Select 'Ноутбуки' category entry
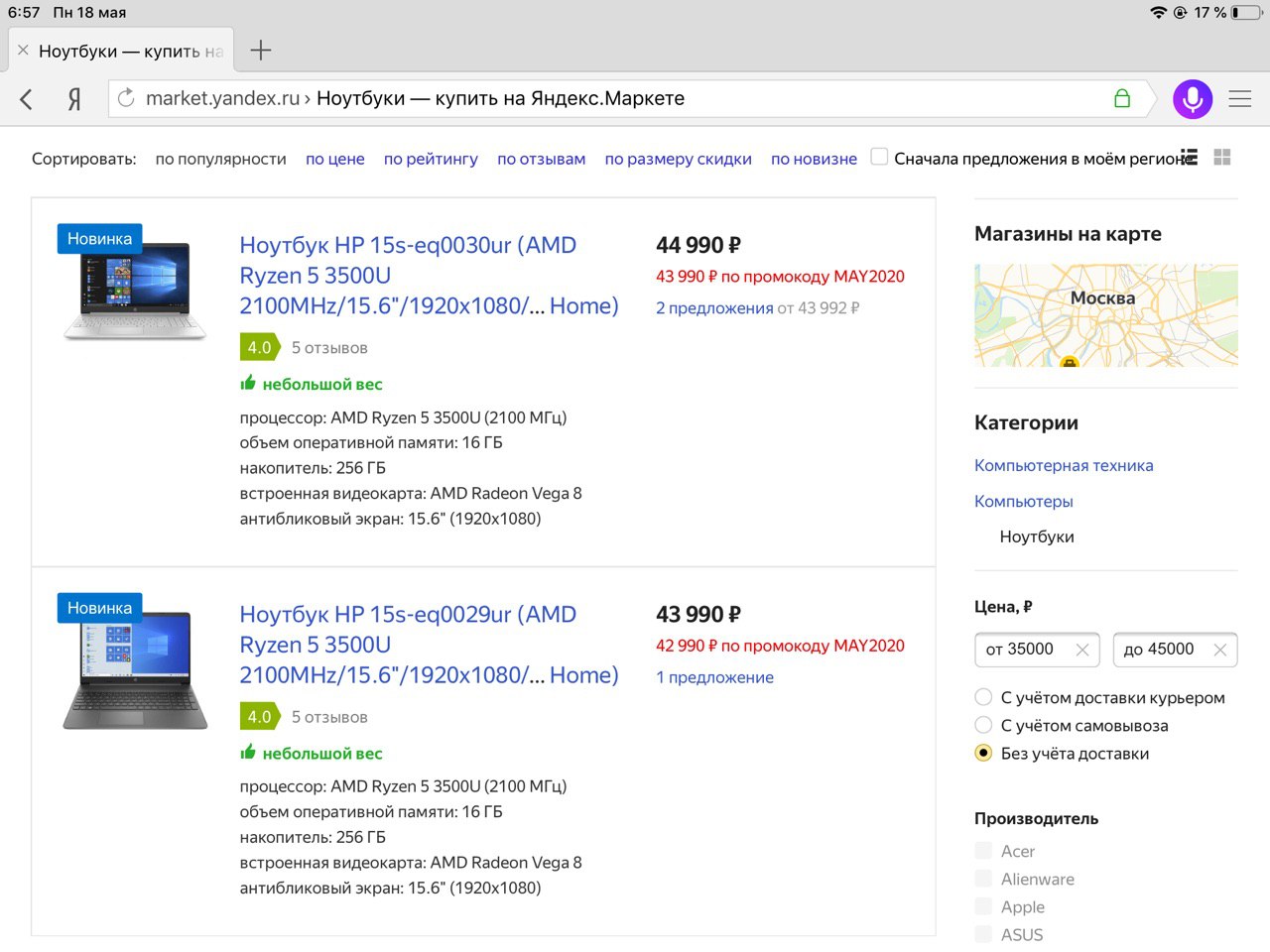 (x=1037, y=536)
